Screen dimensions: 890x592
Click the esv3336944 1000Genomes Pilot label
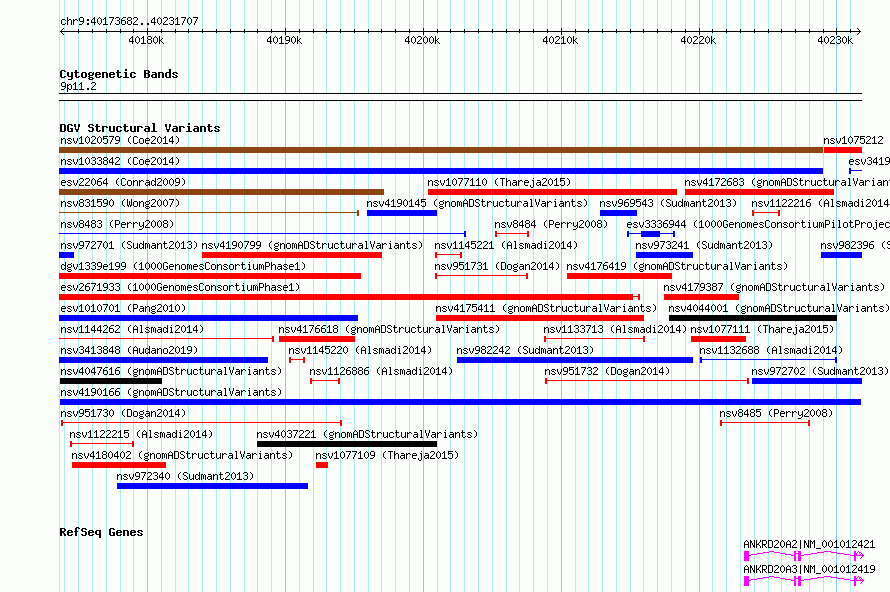click(x=758, y=224)
